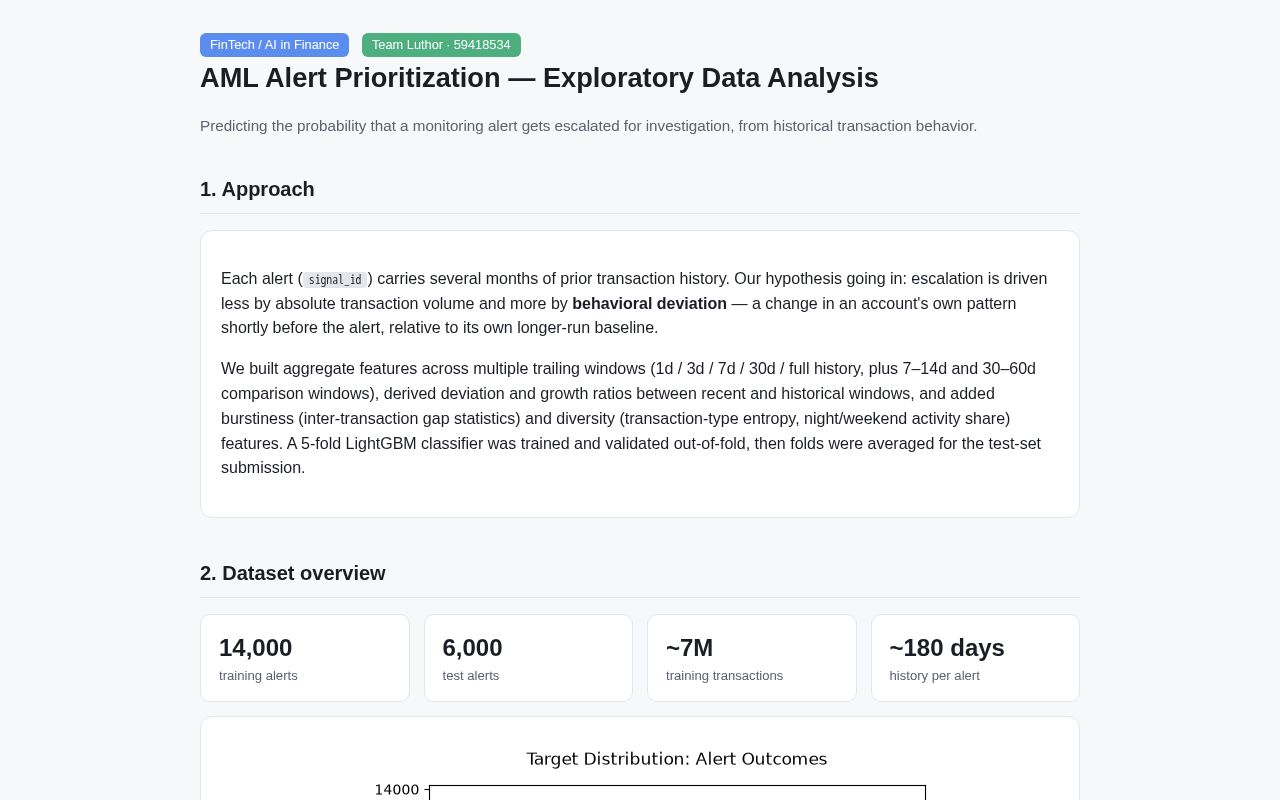Click the subtitle starting with 'Predicting the probability'

coord(588,126)
